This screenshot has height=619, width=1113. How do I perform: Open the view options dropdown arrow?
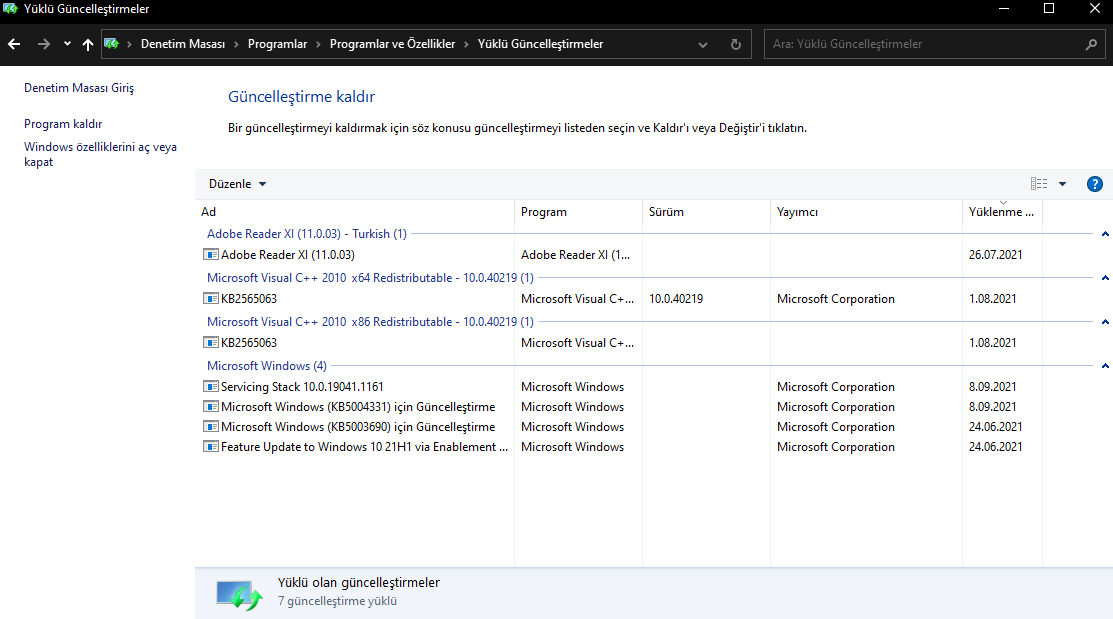tap(1063, 184)
